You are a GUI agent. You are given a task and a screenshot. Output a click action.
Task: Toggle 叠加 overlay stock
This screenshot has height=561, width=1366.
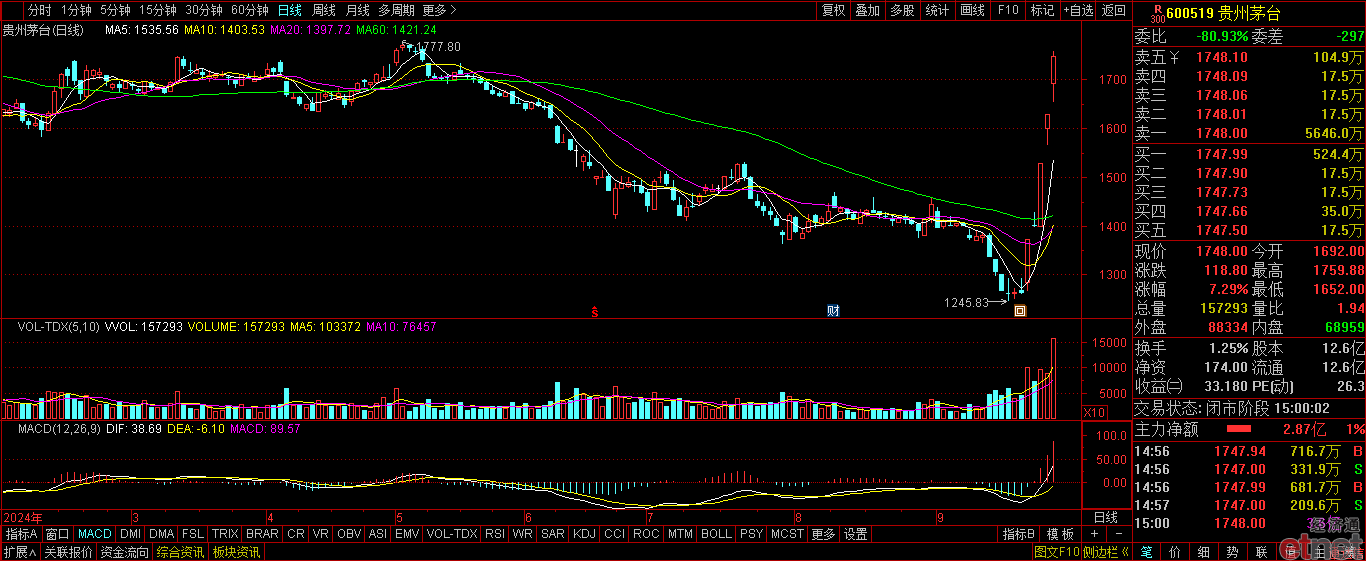click(x=867, y=10)
